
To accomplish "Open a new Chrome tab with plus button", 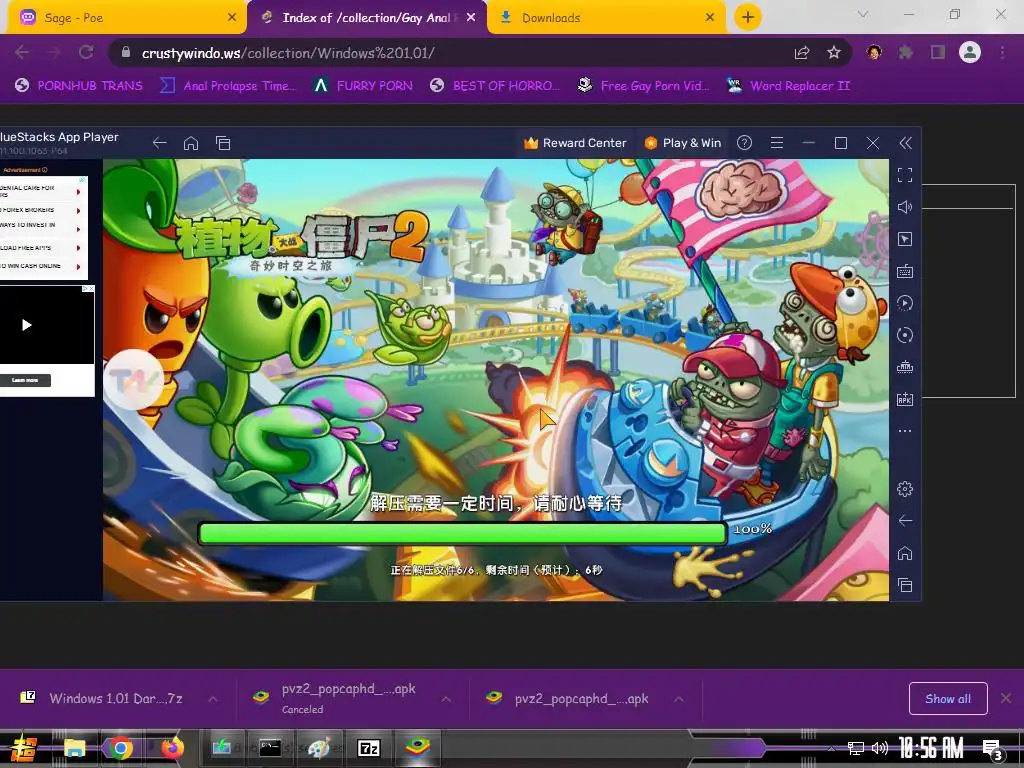I will (x=748, y=17).
